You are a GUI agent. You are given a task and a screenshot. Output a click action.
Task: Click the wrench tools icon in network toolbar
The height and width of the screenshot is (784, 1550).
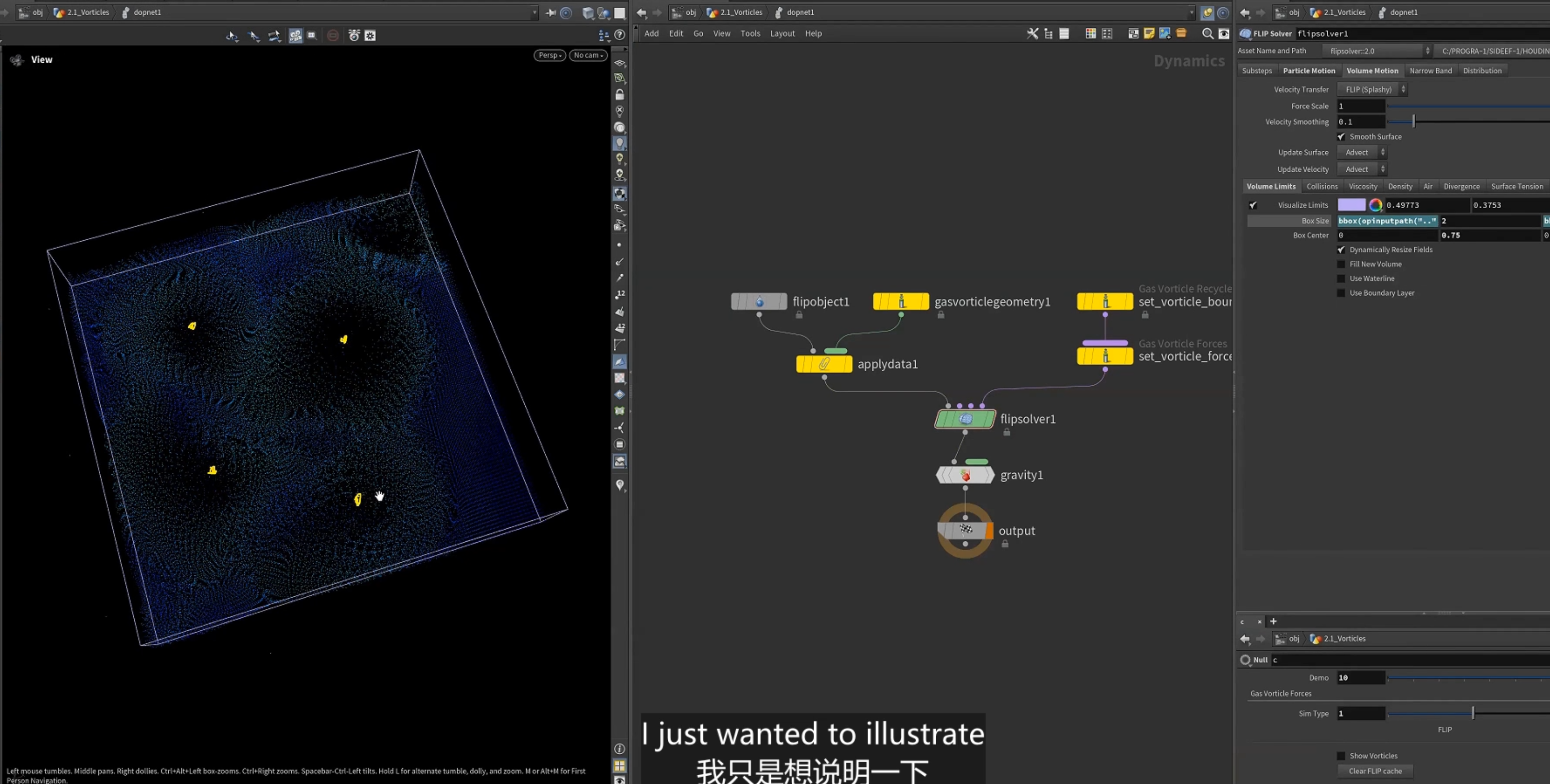point(1032,34)
